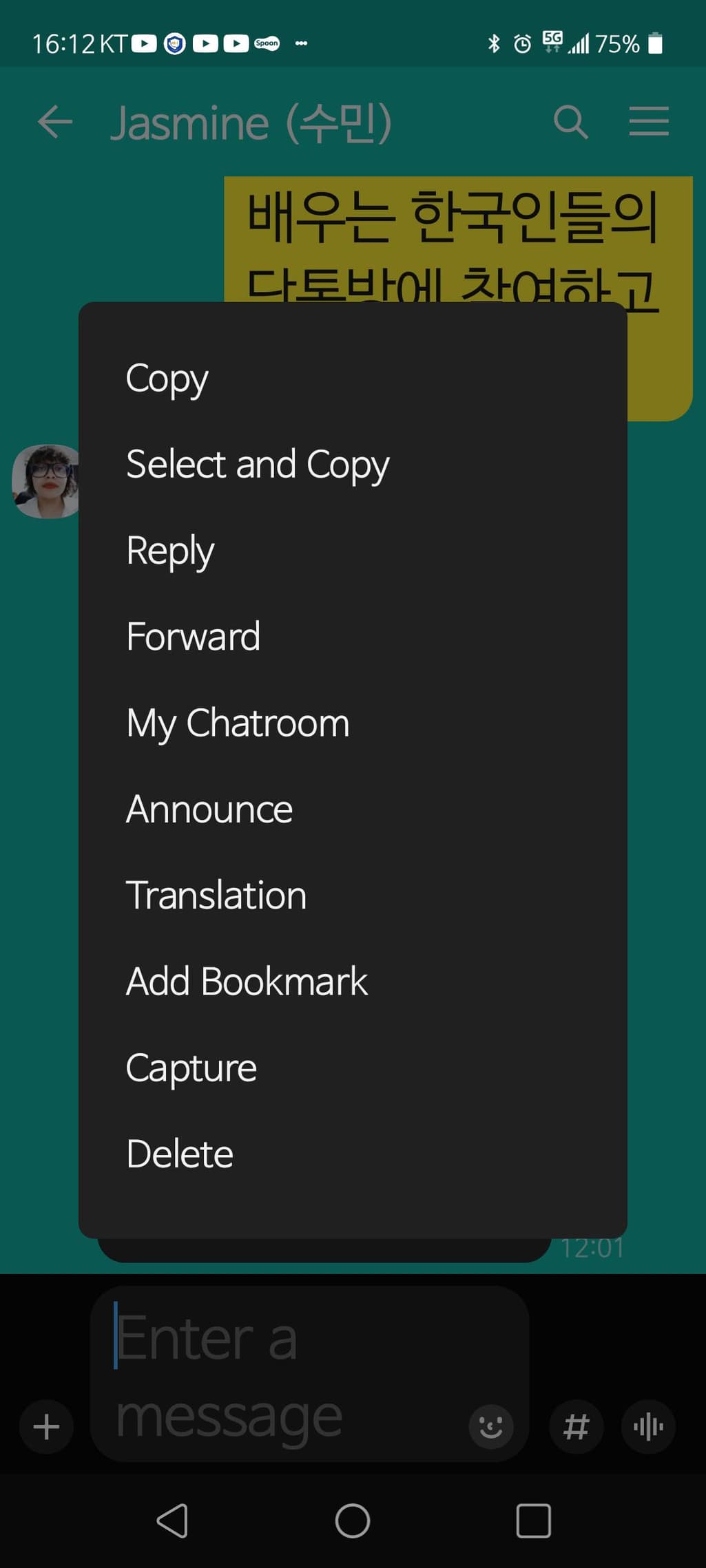Send message to My Chatroom
Screen dimensions: 706x1568
tap(353, 723)
